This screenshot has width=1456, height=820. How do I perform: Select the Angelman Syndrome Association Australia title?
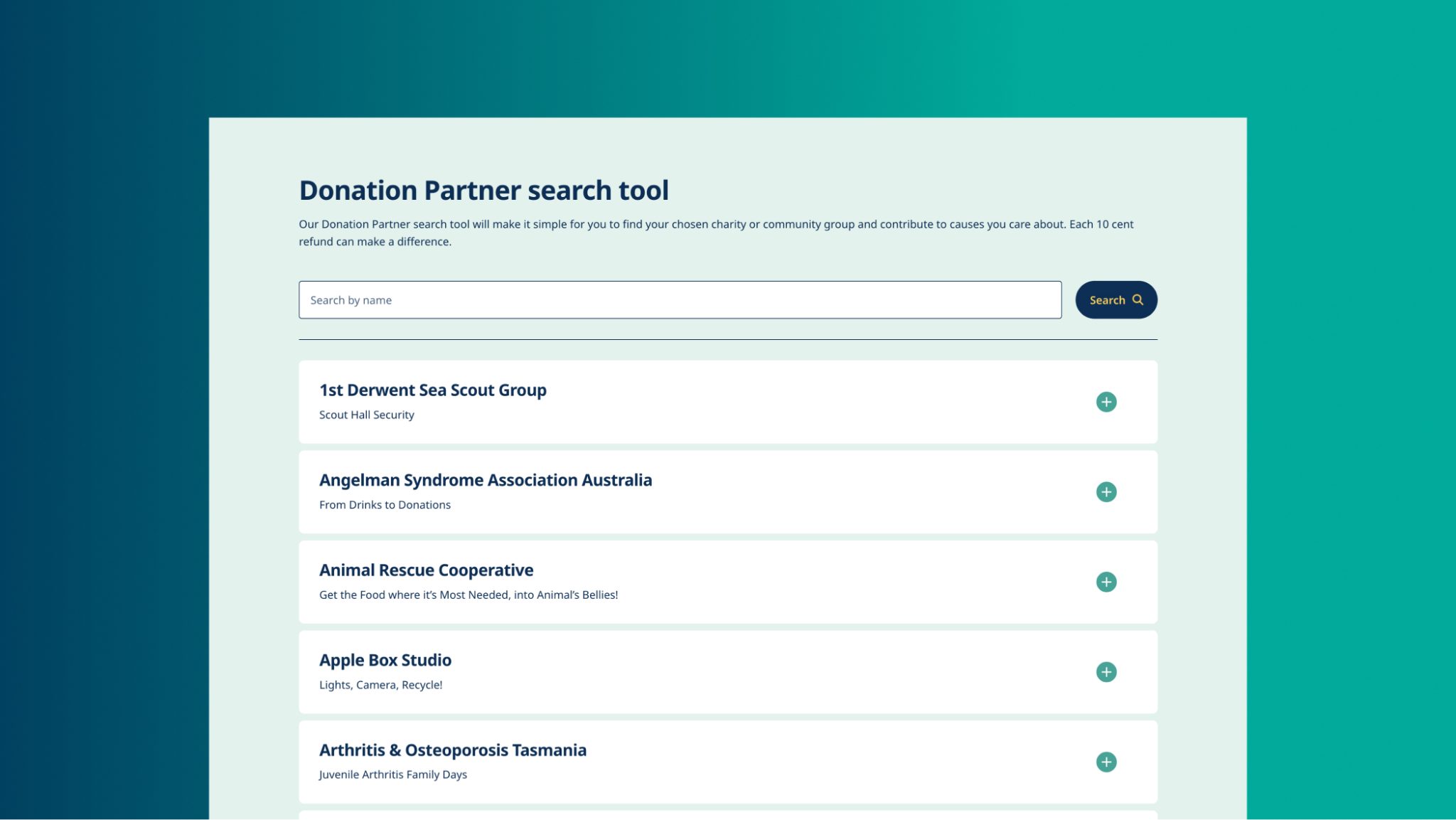485,480
